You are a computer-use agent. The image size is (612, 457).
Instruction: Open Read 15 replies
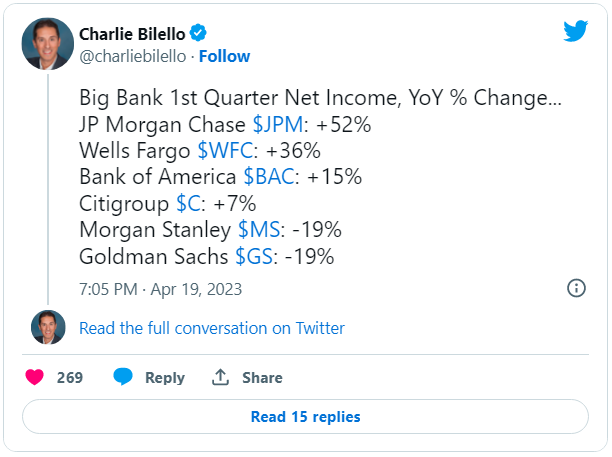(305, 416)
